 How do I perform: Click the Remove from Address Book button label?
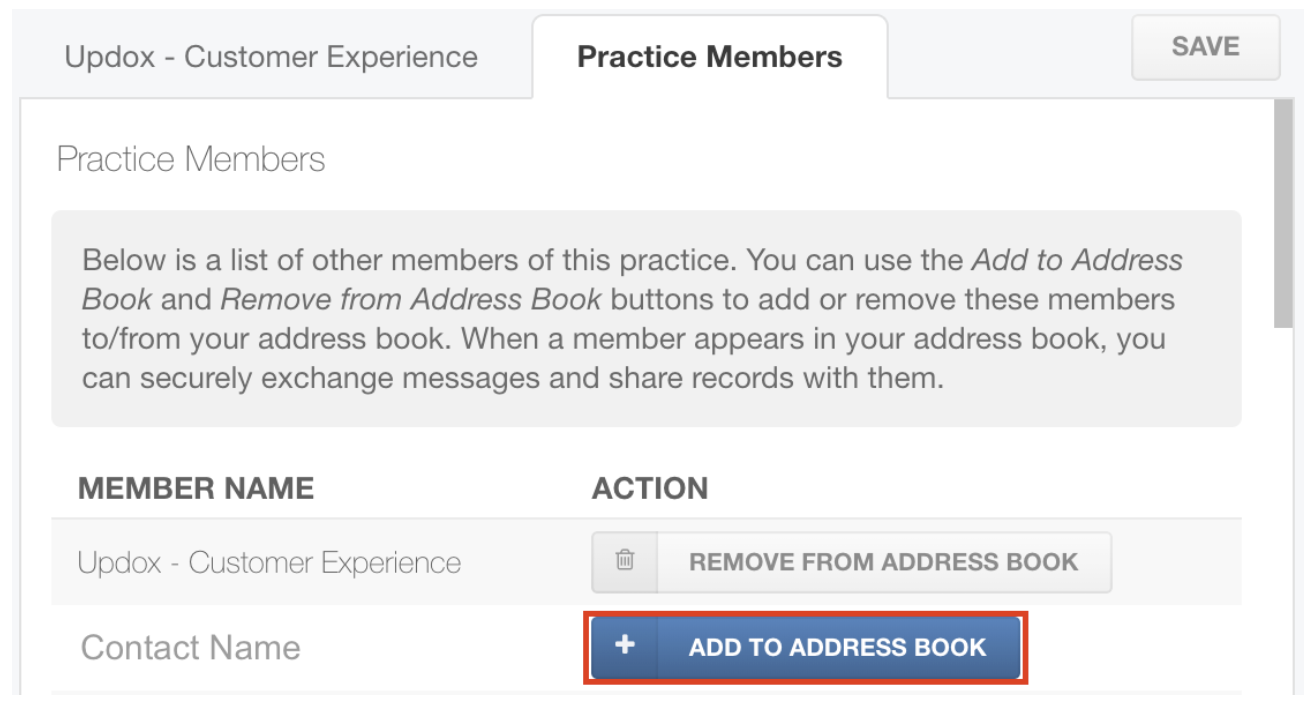point(883,562)
